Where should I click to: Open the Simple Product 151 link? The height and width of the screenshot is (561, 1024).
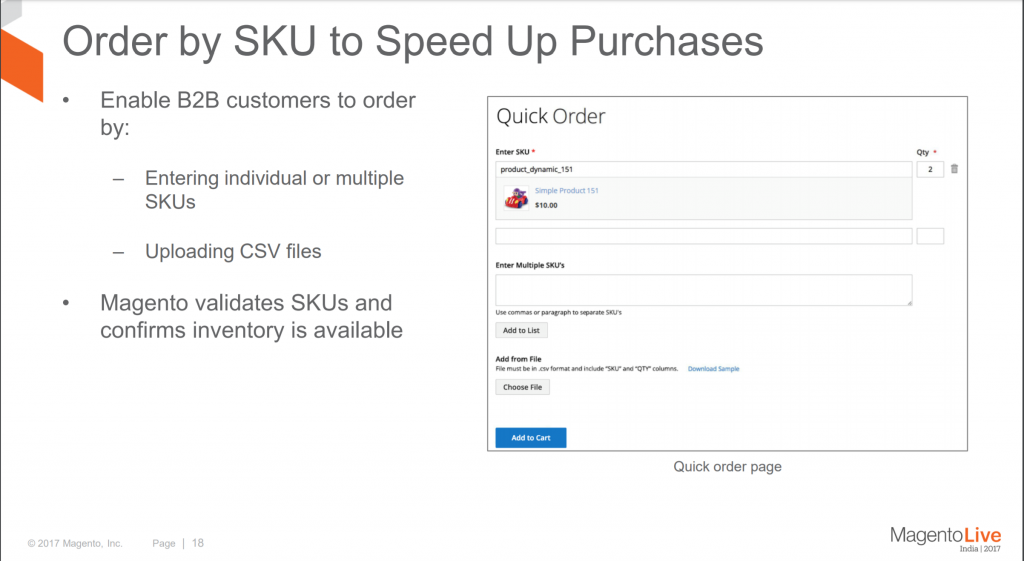[x=566, y=190]
